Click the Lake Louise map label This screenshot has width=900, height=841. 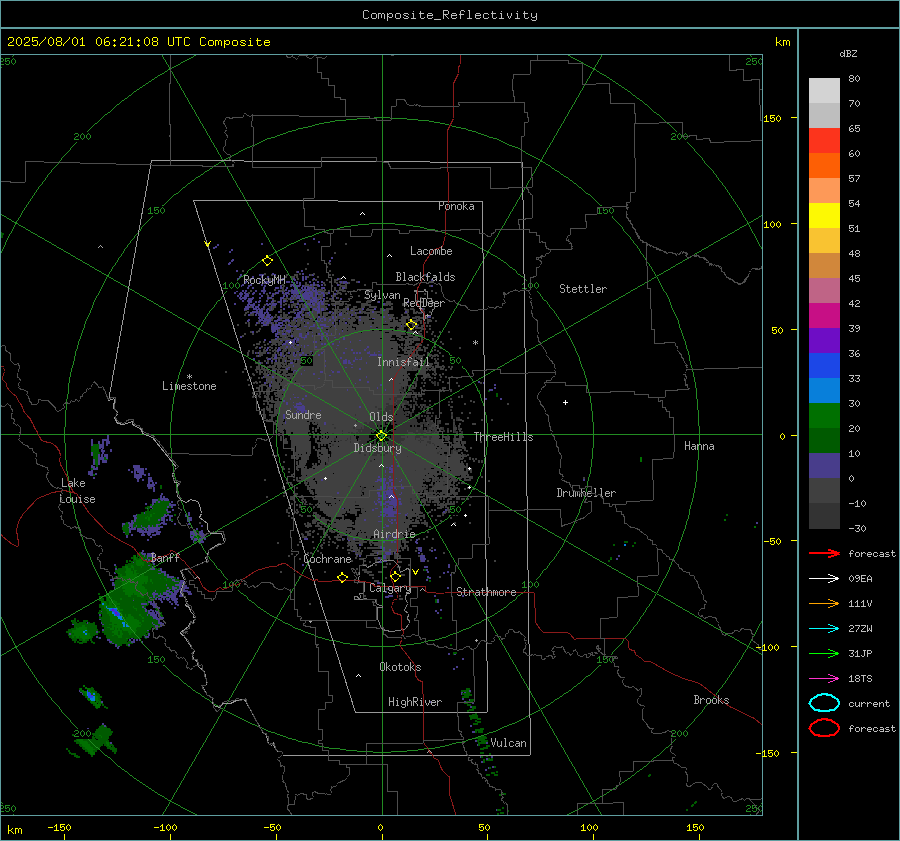click(x=77, y=491)
